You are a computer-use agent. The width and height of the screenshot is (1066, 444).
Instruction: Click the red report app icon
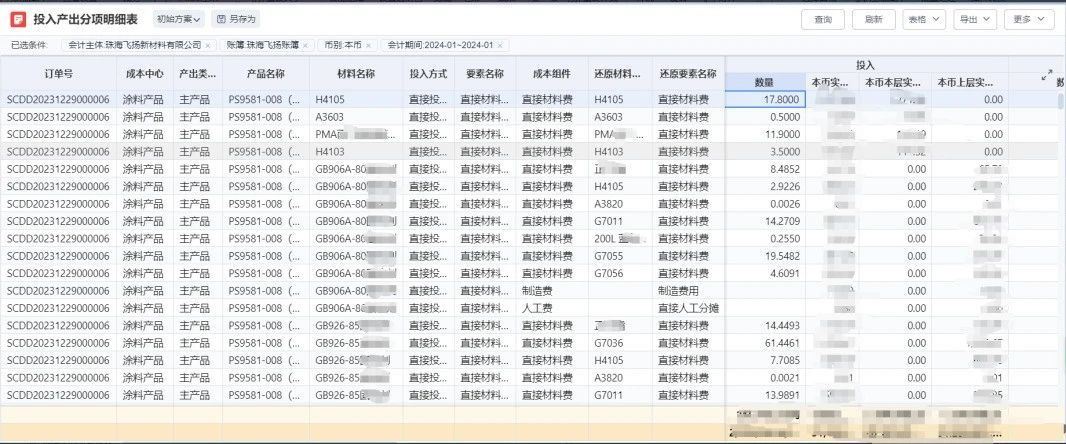coord(17,19)
